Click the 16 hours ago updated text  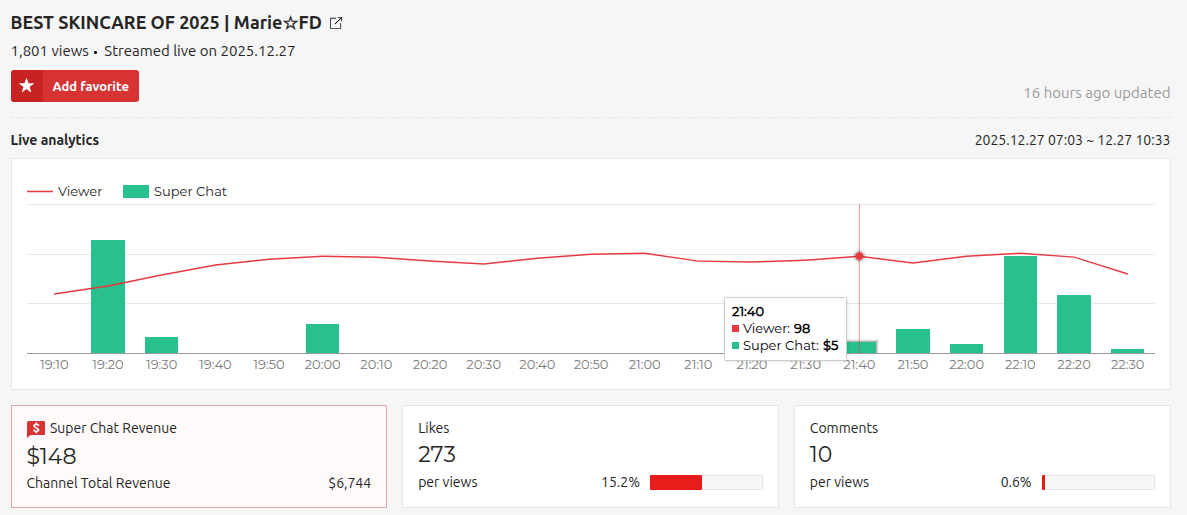click(x=1097, y=93)
